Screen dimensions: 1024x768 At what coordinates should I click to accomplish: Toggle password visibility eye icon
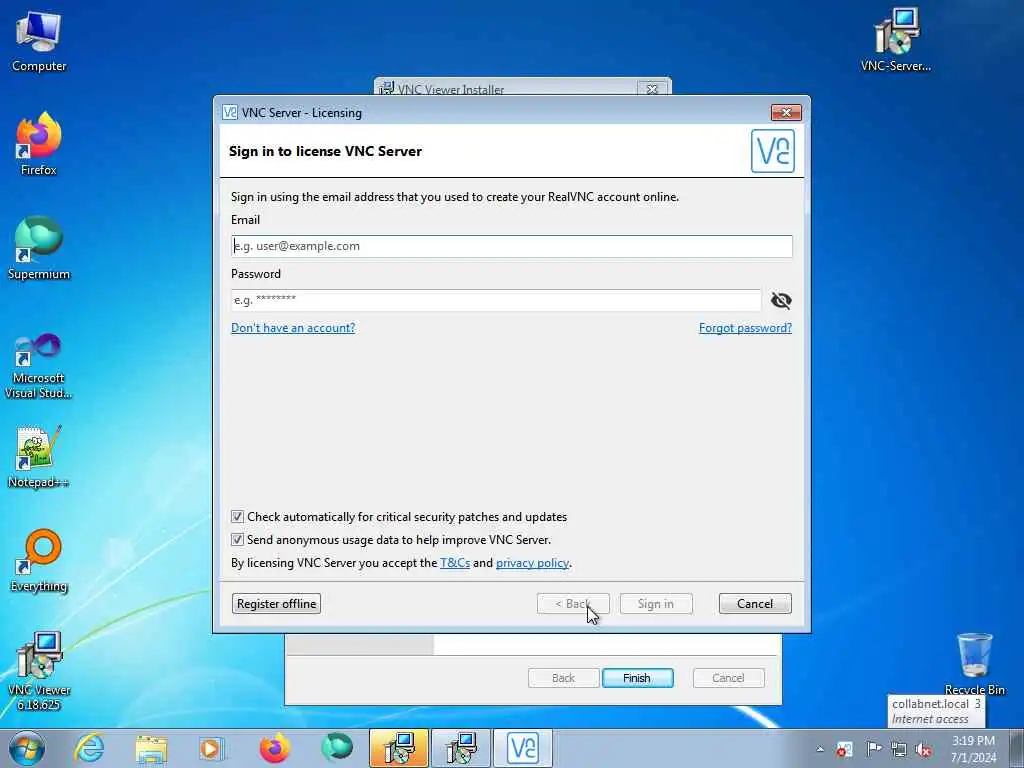pyautogui.click(x=781, y=300)
